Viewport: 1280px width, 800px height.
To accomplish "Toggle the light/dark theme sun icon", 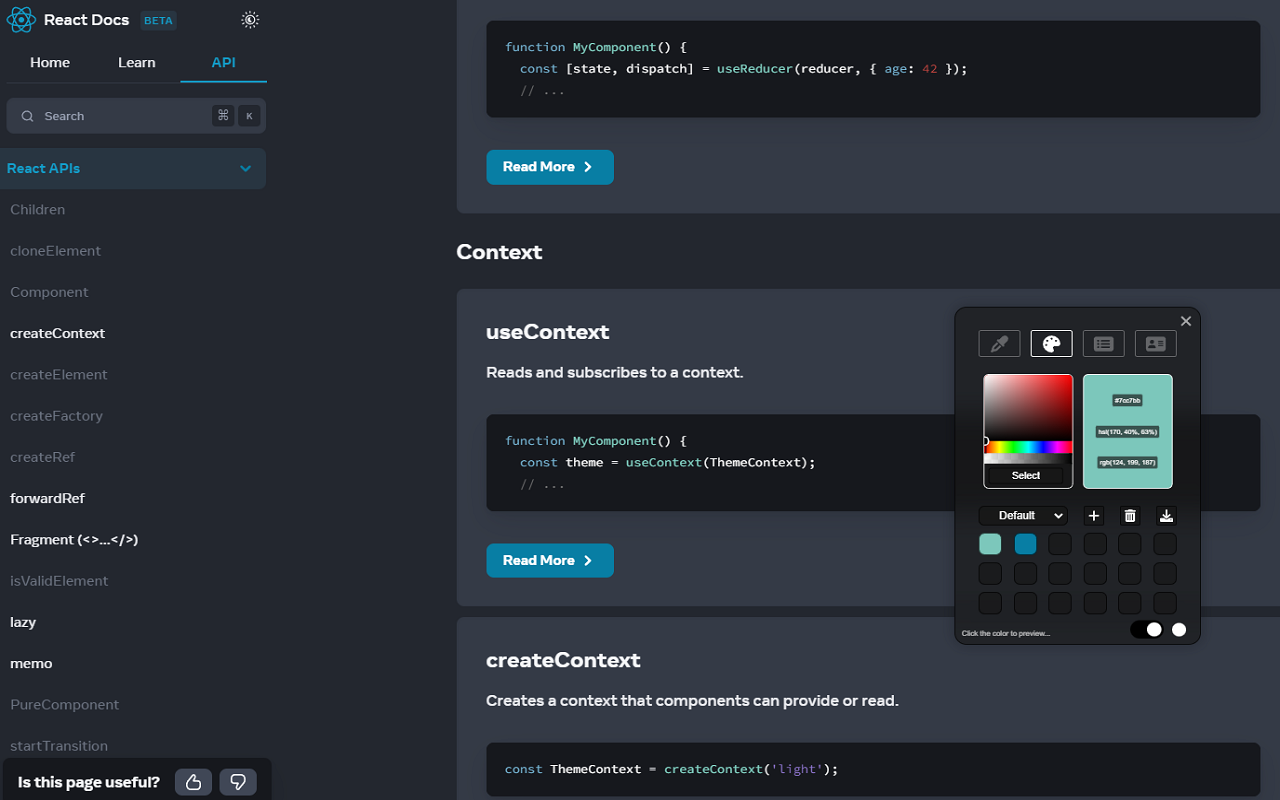I will pos(250,20).
